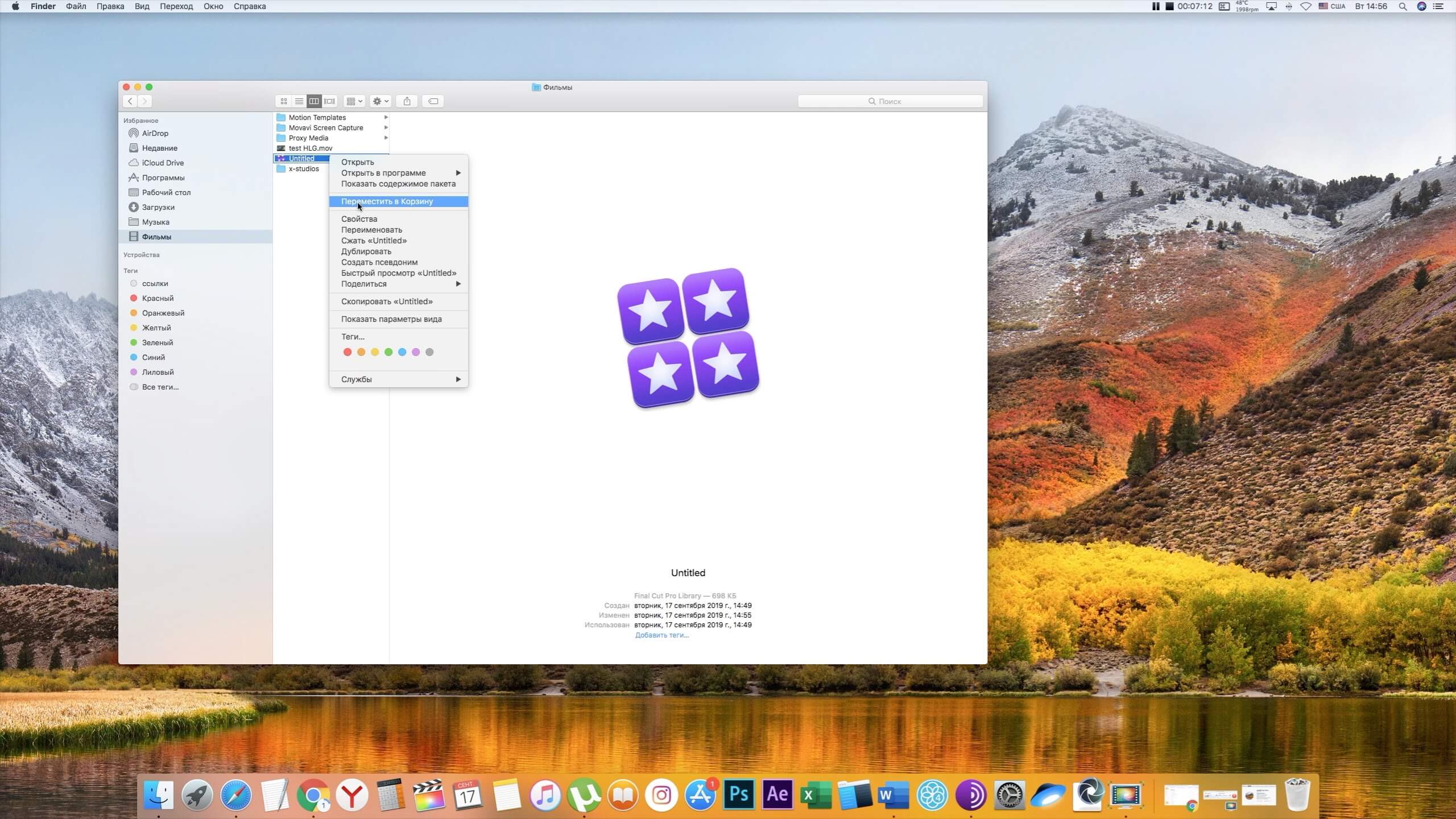Click Скопировать «Untitled» menu entry
The width and height of the screenshot is (1456, 819).
[398, 301]
